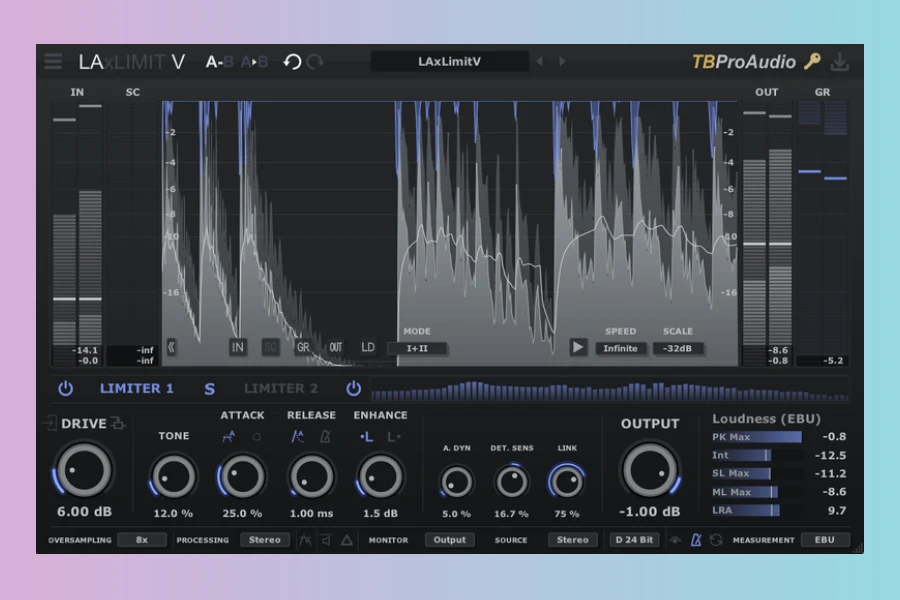Click the speaker icon in bottom bar

pos(326,540)
